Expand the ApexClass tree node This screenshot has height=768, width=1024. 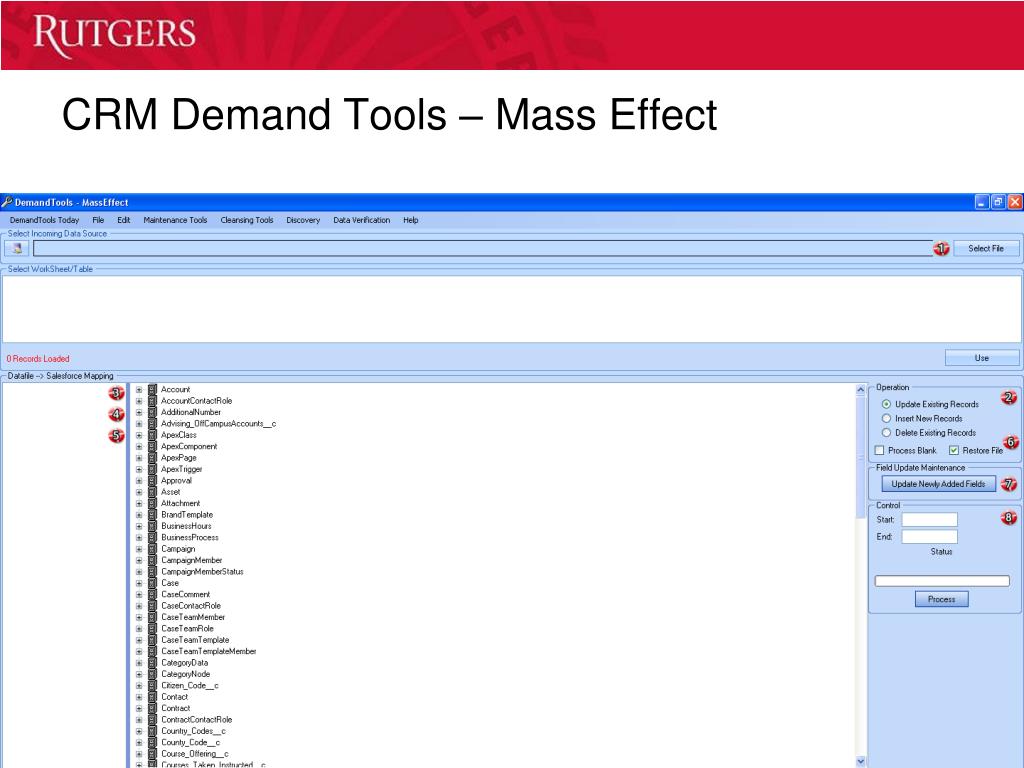click(x=139, y=435)
